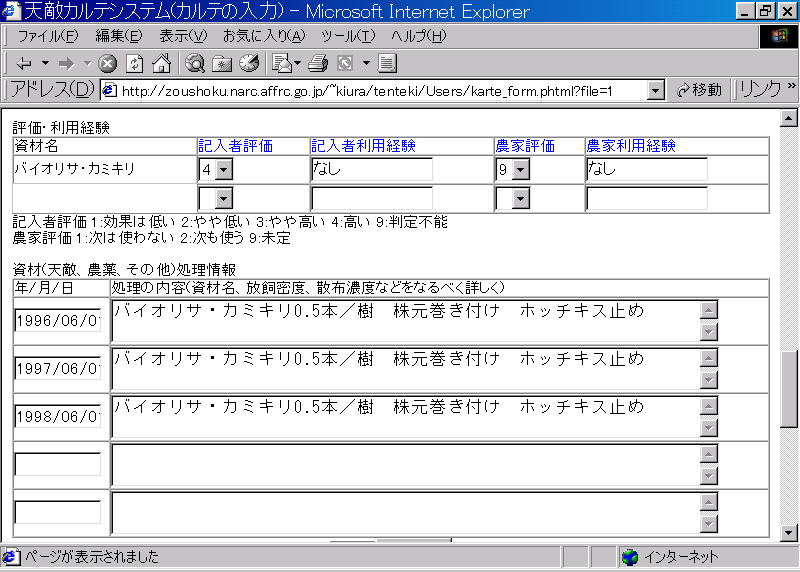This screenshot has width=800, height=572.
Task: Go to the Home page icon
Action: (x=160, y=64)
